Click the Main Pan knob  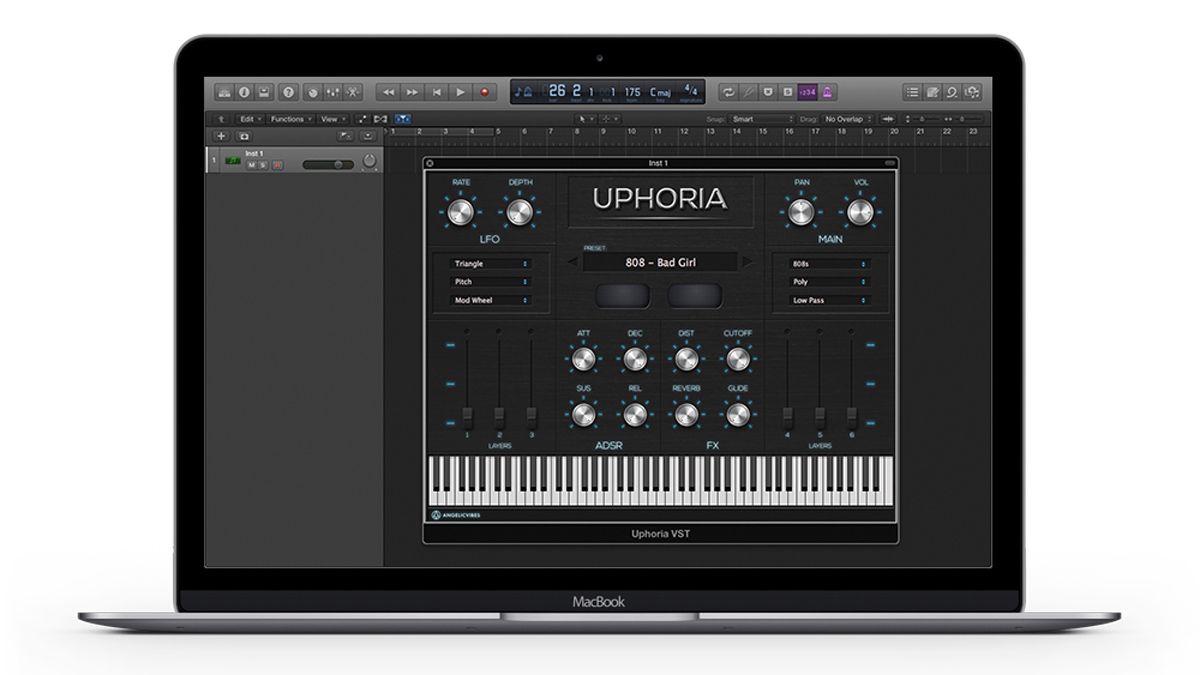pyautogui.click(x=801, y=211)
